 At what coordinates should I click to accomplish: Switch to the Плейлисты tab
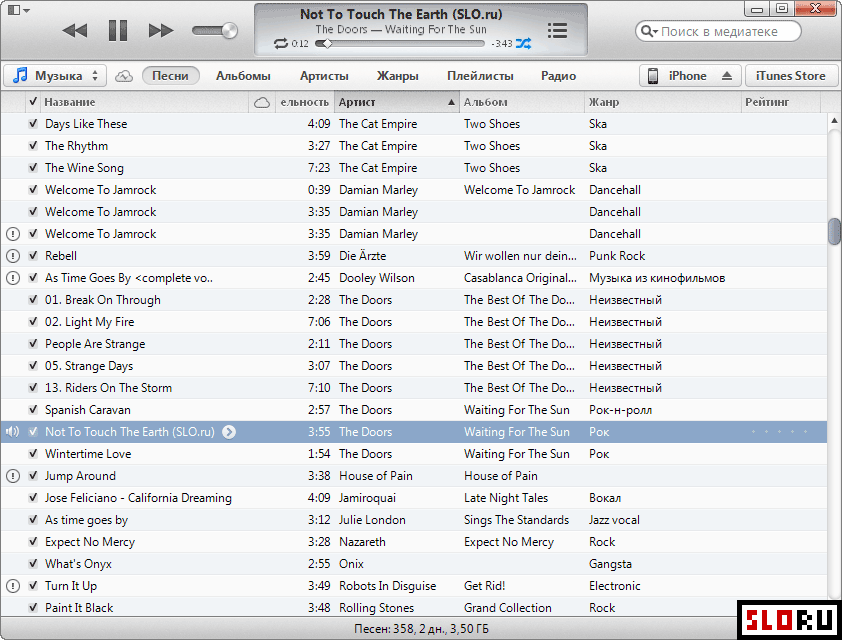(x=480, y=76)
